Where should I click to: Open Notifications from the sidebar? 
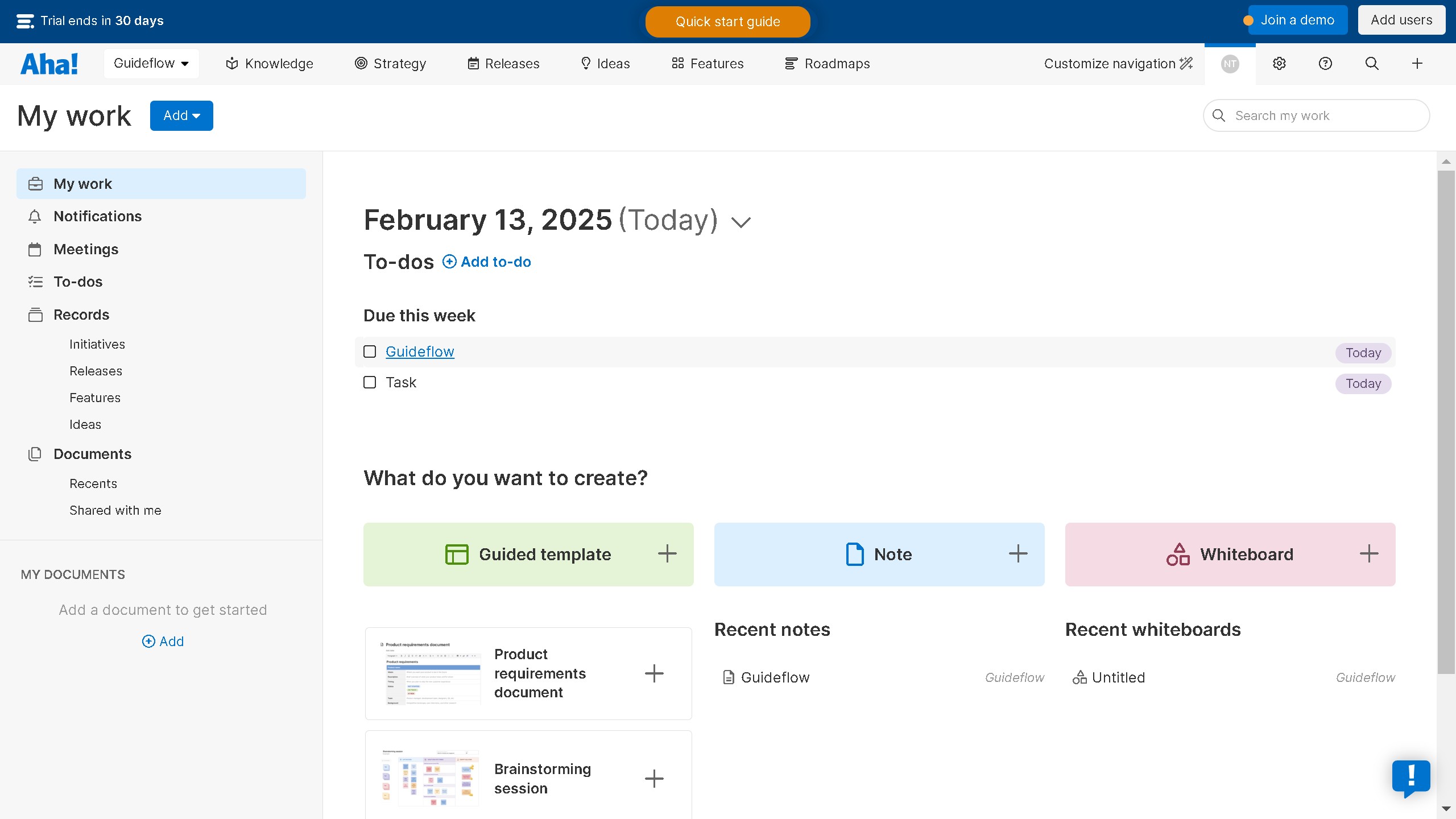point(97,216)
